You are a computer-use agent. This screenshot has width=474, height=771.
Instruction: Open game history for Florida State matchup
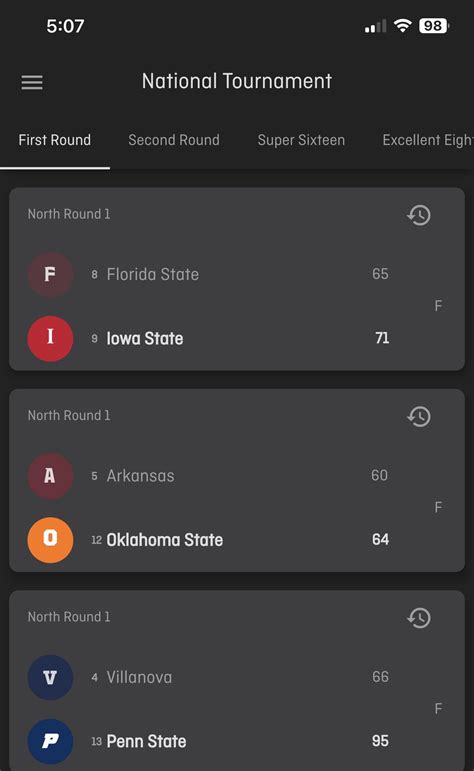click(x=419, y=215)
